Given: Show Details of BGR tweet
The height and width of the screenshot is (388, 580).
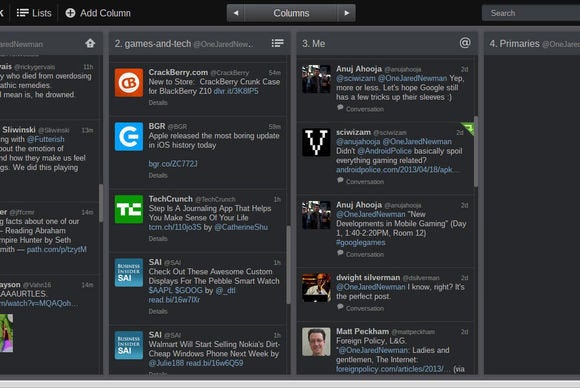Looking at the screenshot, I should click(158, 175).
